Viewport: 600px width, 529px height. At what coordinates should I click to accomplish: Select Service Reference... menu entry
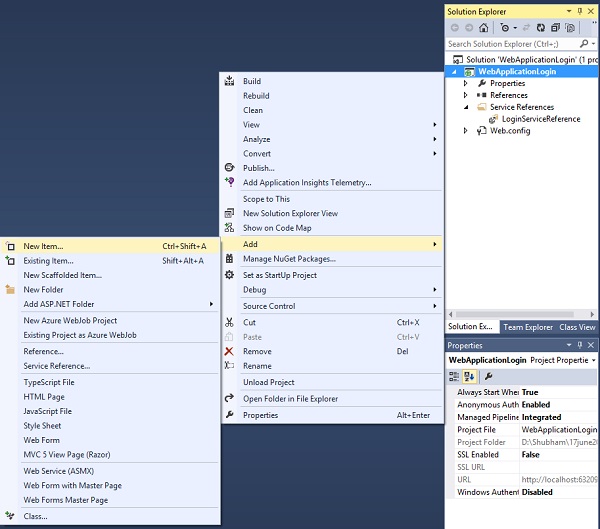click(57, 366)
